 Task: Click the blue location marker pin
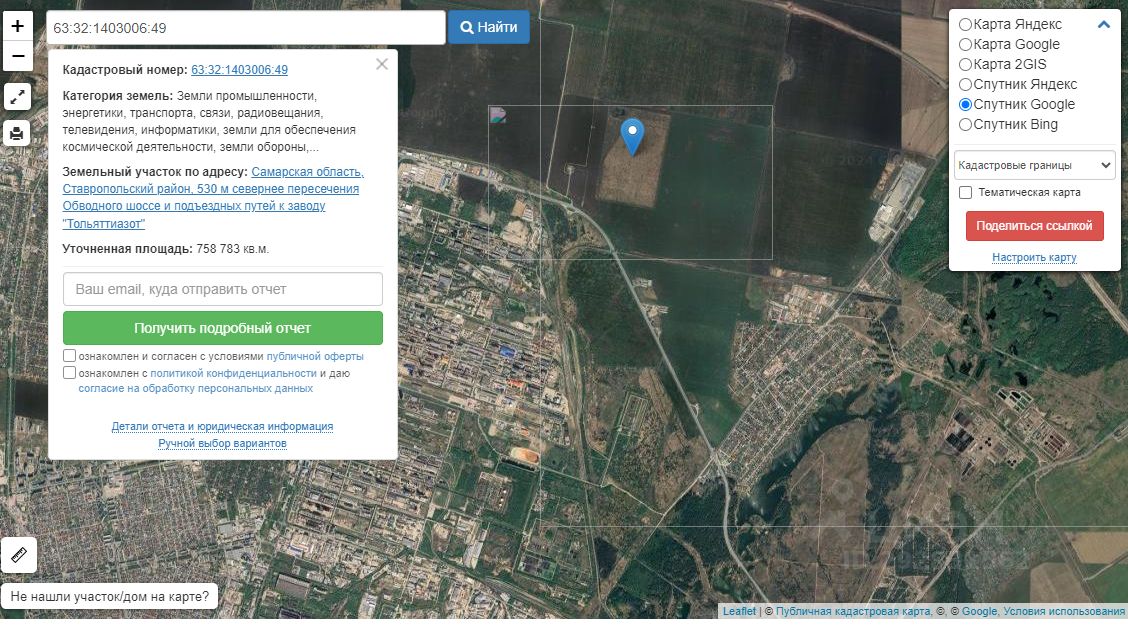[x=632, y=137]
